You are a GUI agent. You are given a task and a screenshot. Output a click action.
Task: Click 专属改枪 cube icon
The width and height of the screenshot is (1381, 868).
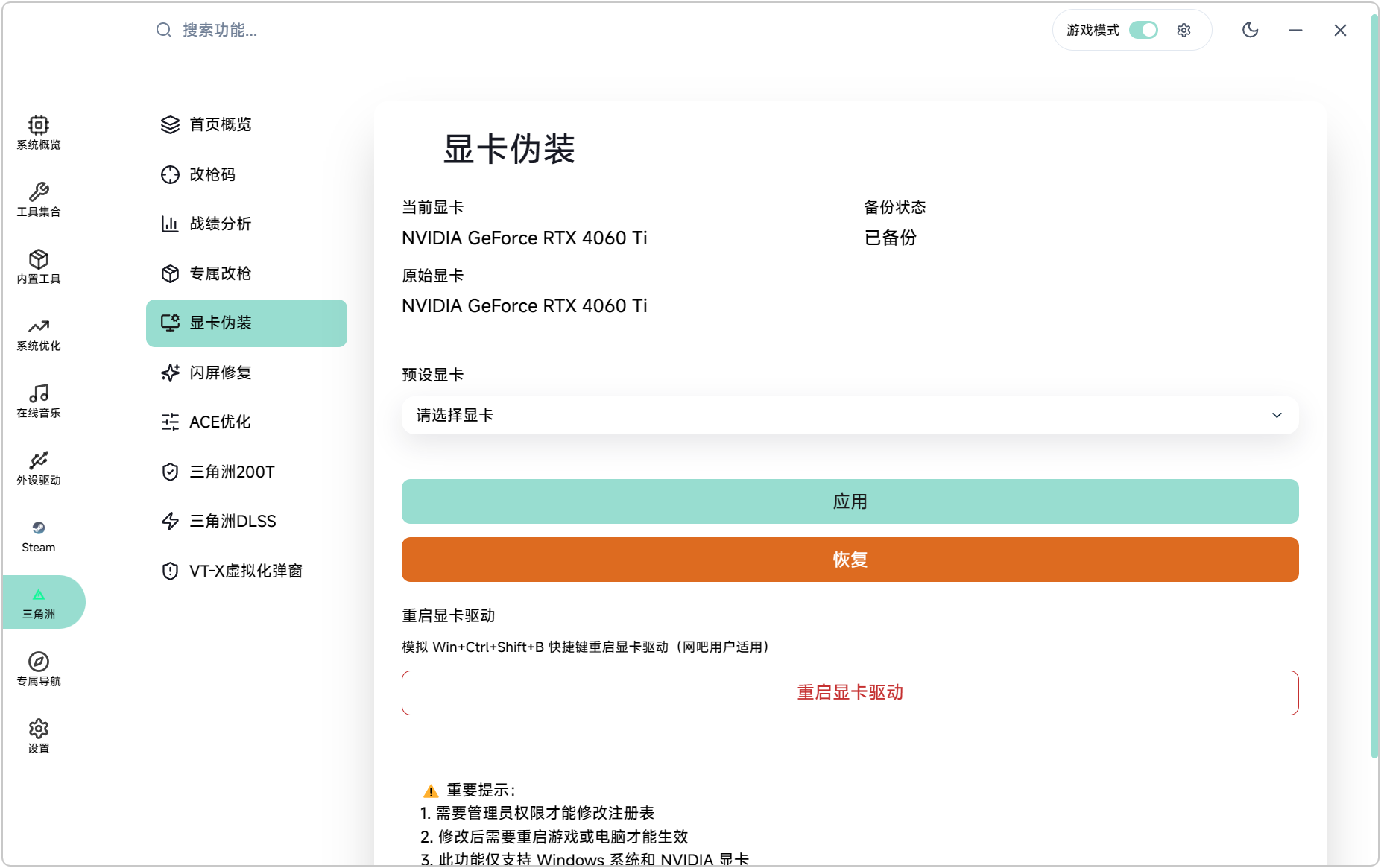point(170,273)
